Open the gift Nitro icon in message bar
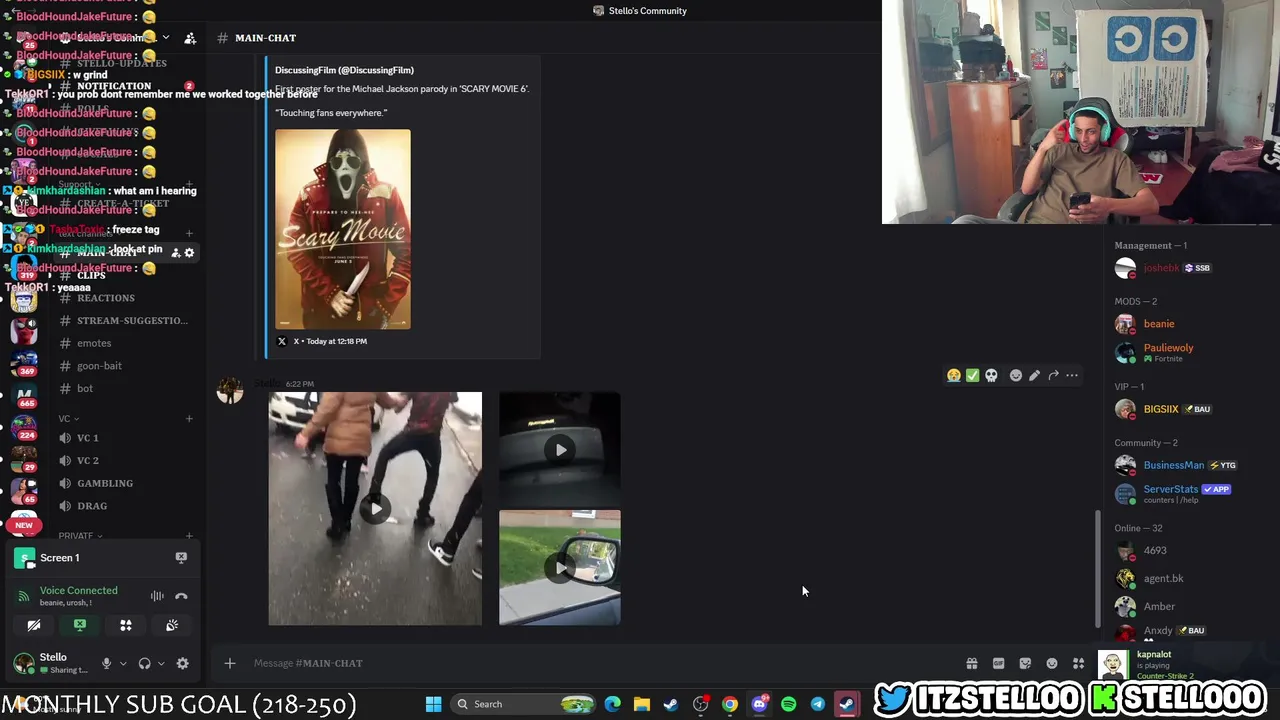 tap(971, 663)
